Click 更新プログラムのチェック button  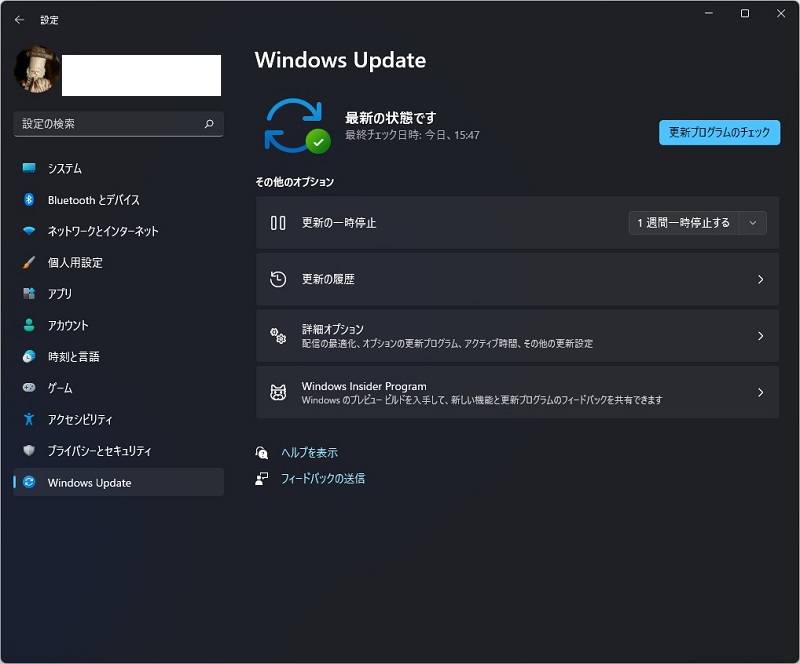coord(719,133)
